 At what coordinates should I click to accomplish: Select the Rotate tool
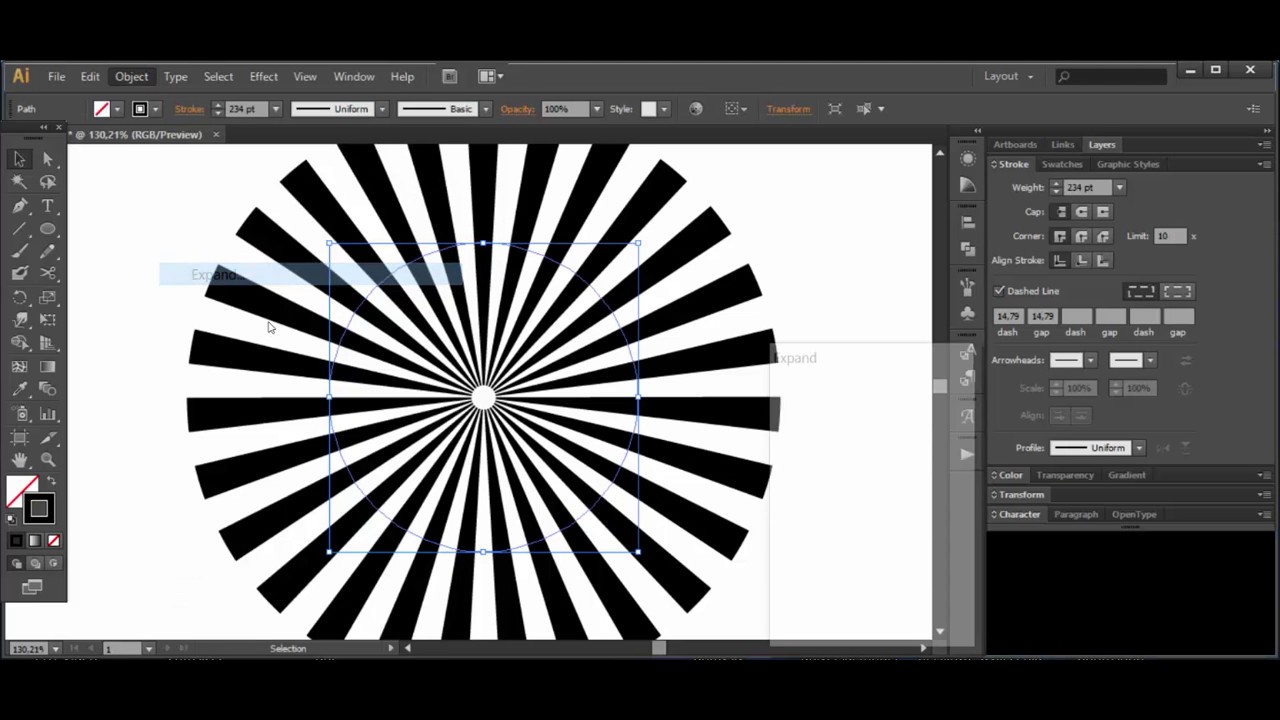(x=20, y=296)
